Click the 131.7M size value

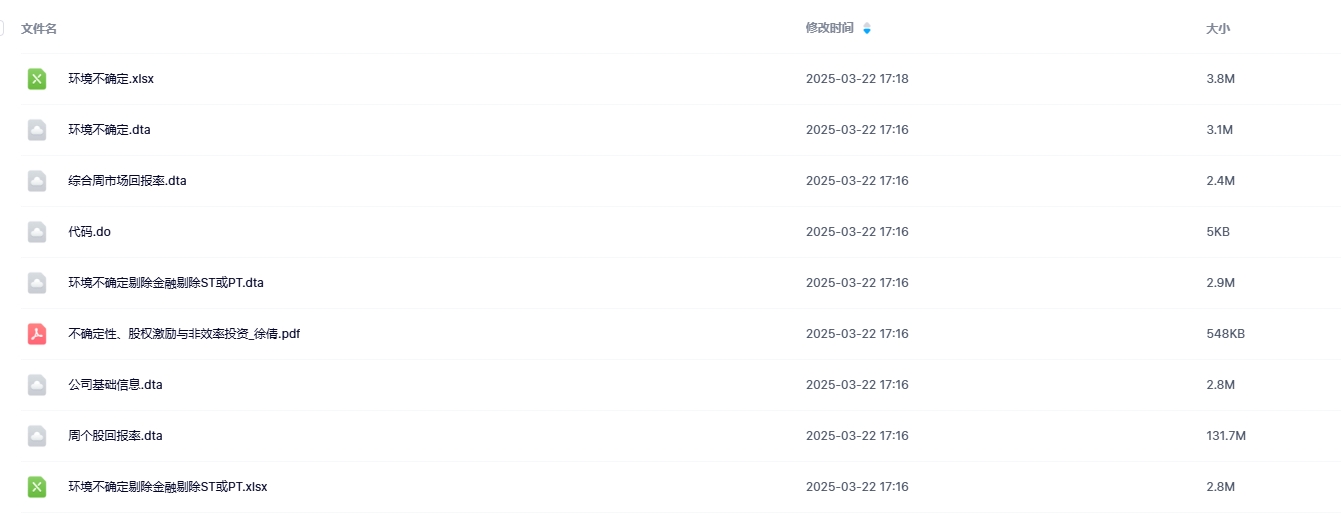tap(1226, 436)
